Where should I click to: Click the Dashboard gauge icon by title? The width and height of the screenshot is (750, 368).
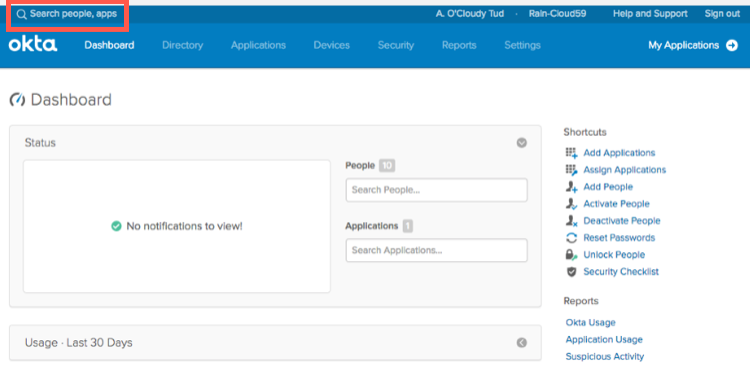pos(17,100)
